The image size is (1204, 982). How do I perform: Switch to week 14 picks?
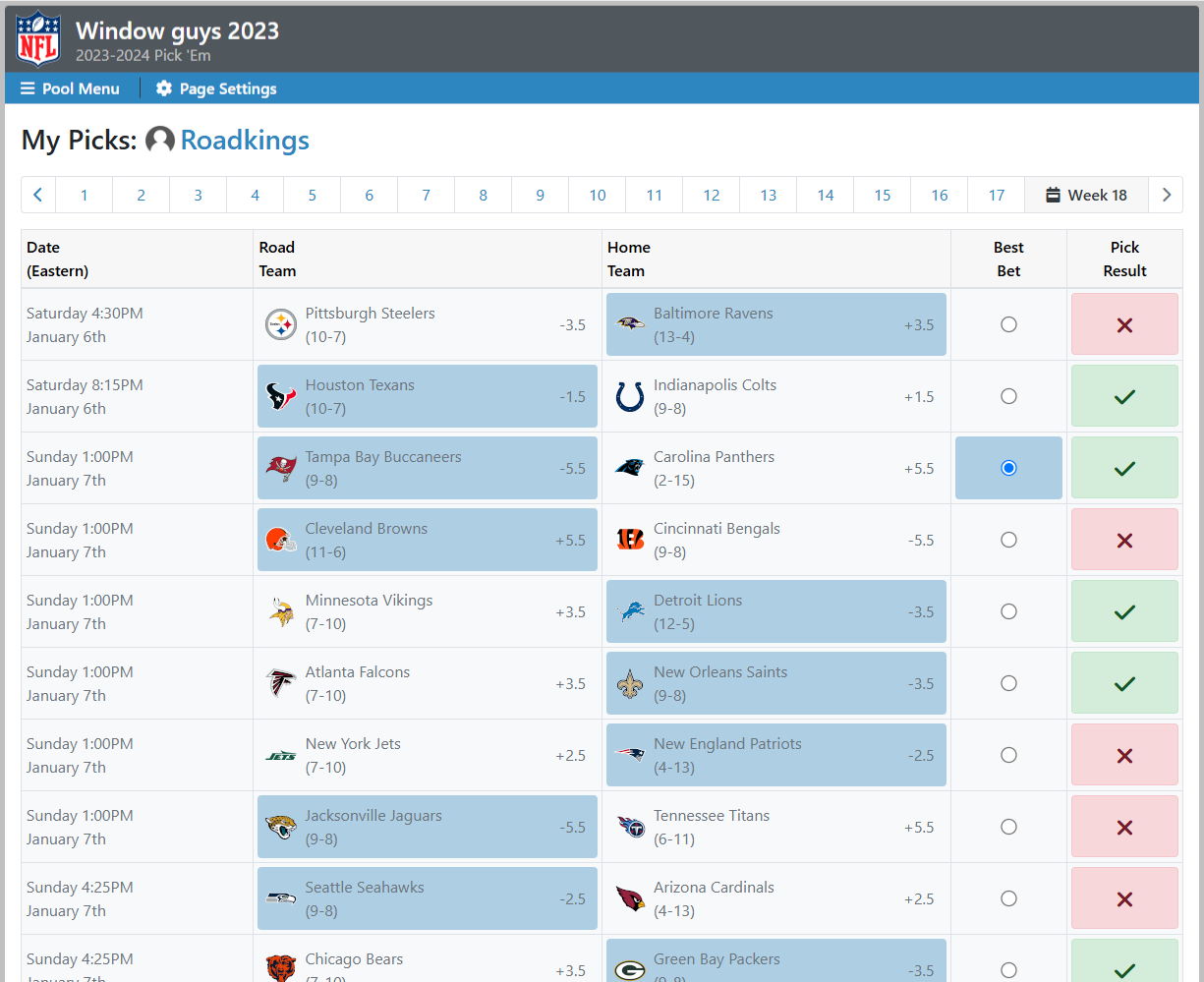point(826,195)
